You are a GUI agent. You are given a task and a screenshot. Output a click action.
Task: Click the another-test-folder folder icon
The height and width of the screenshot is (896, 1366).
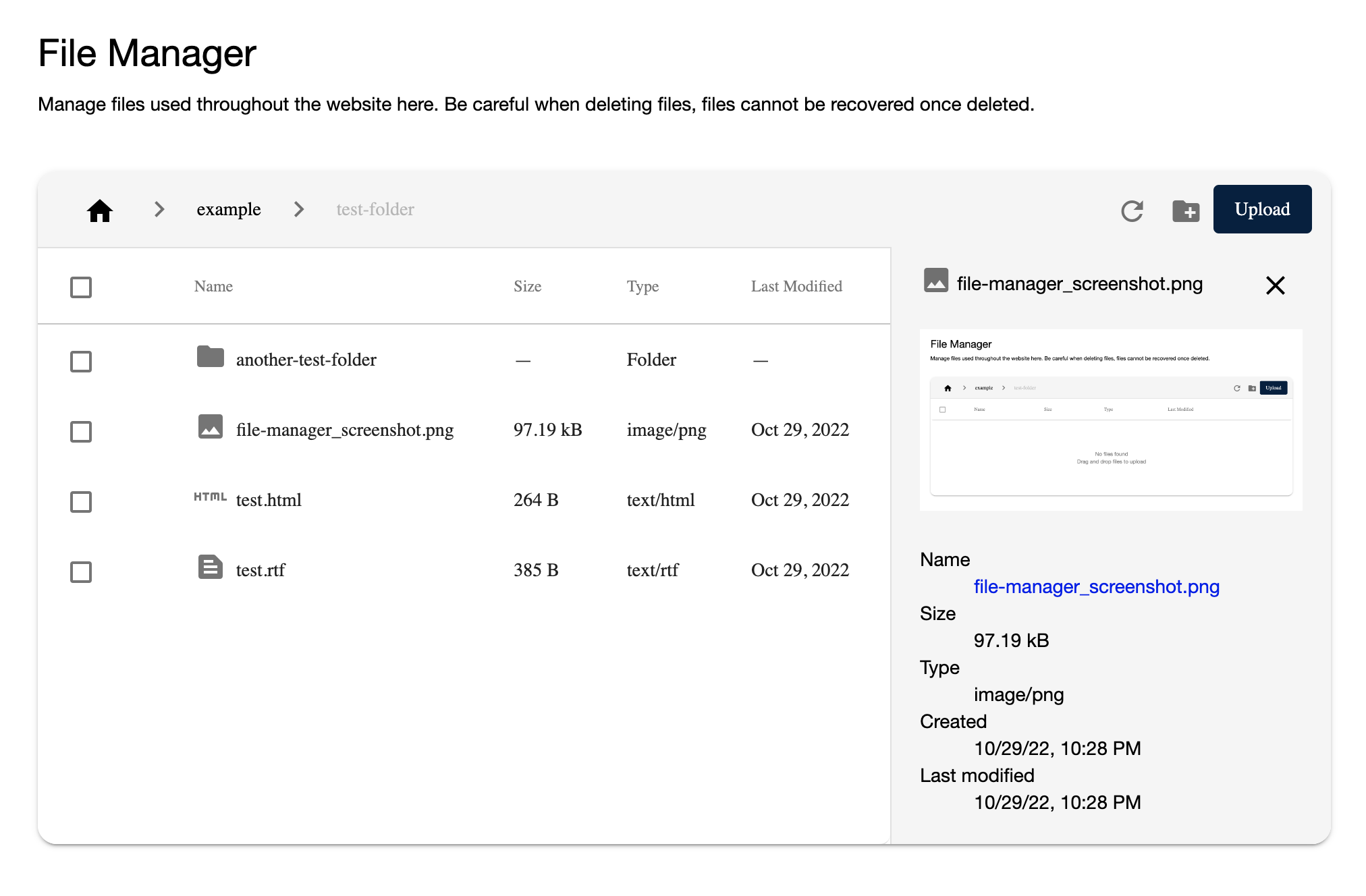[x=211, y=356]
